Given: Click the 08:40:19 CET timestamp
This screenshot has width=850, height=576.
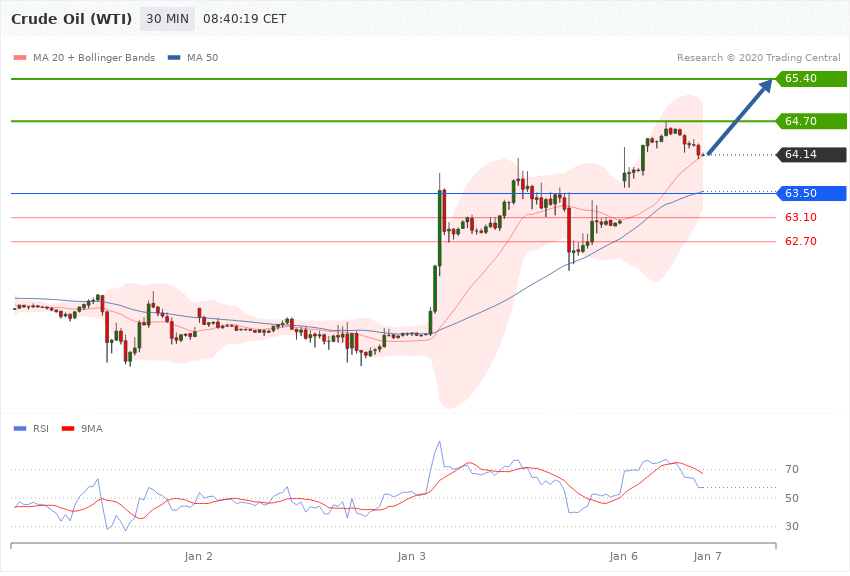Looking at the screenshot, I should (x=244, y=19).
